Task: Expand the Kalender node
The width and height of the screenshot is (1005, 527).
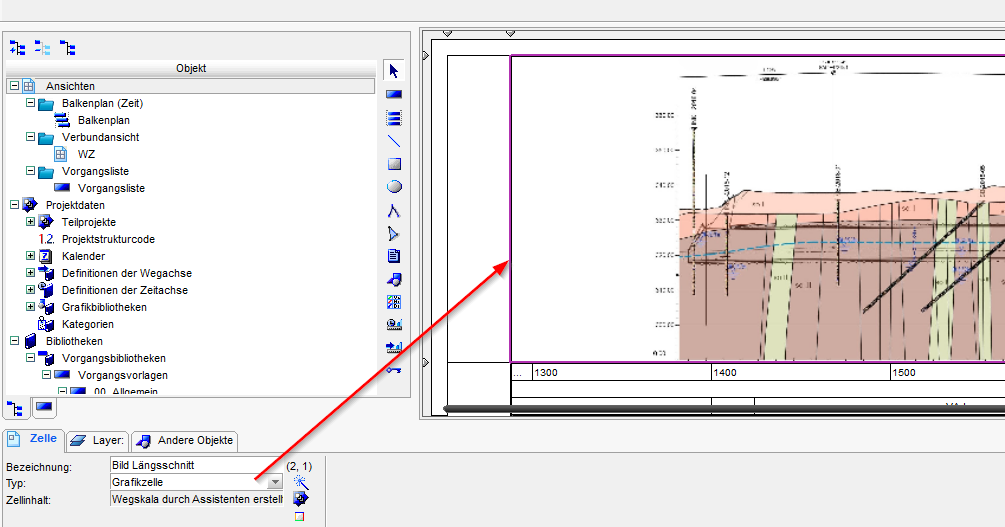Action: (x=30, y=255)
